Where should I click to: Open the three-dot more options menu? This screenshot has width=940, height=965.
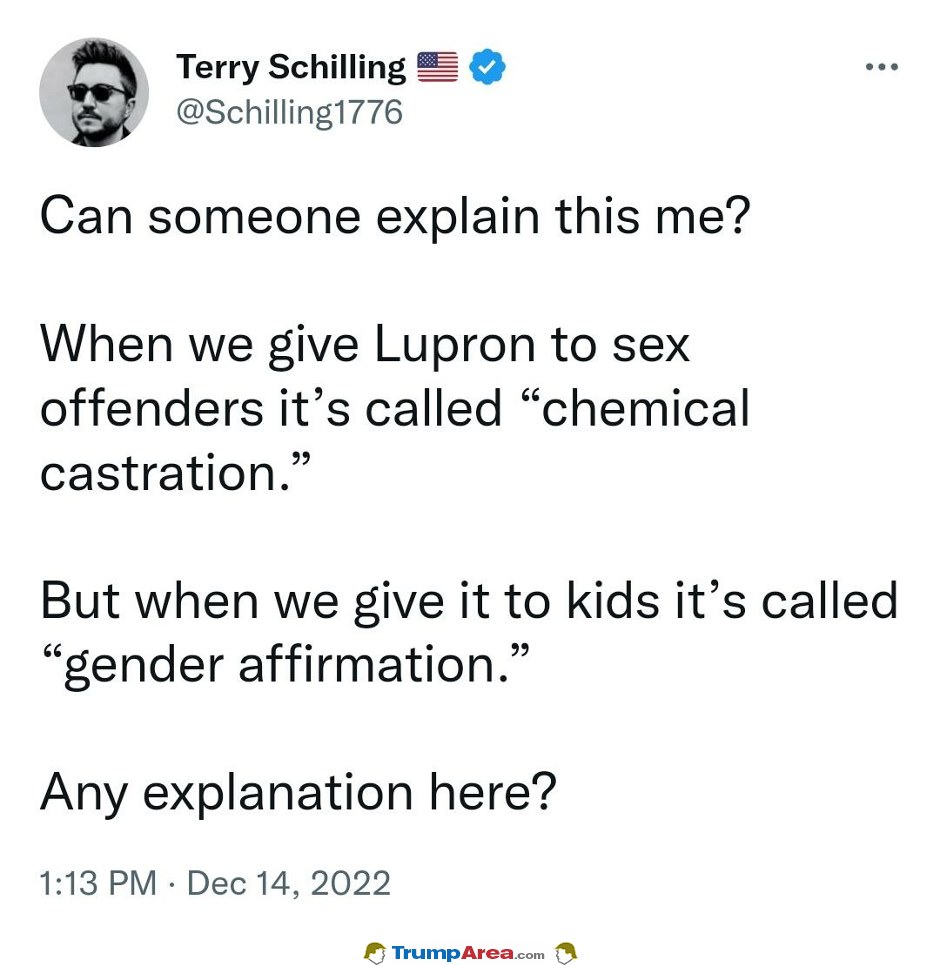[x=882, y=66]
